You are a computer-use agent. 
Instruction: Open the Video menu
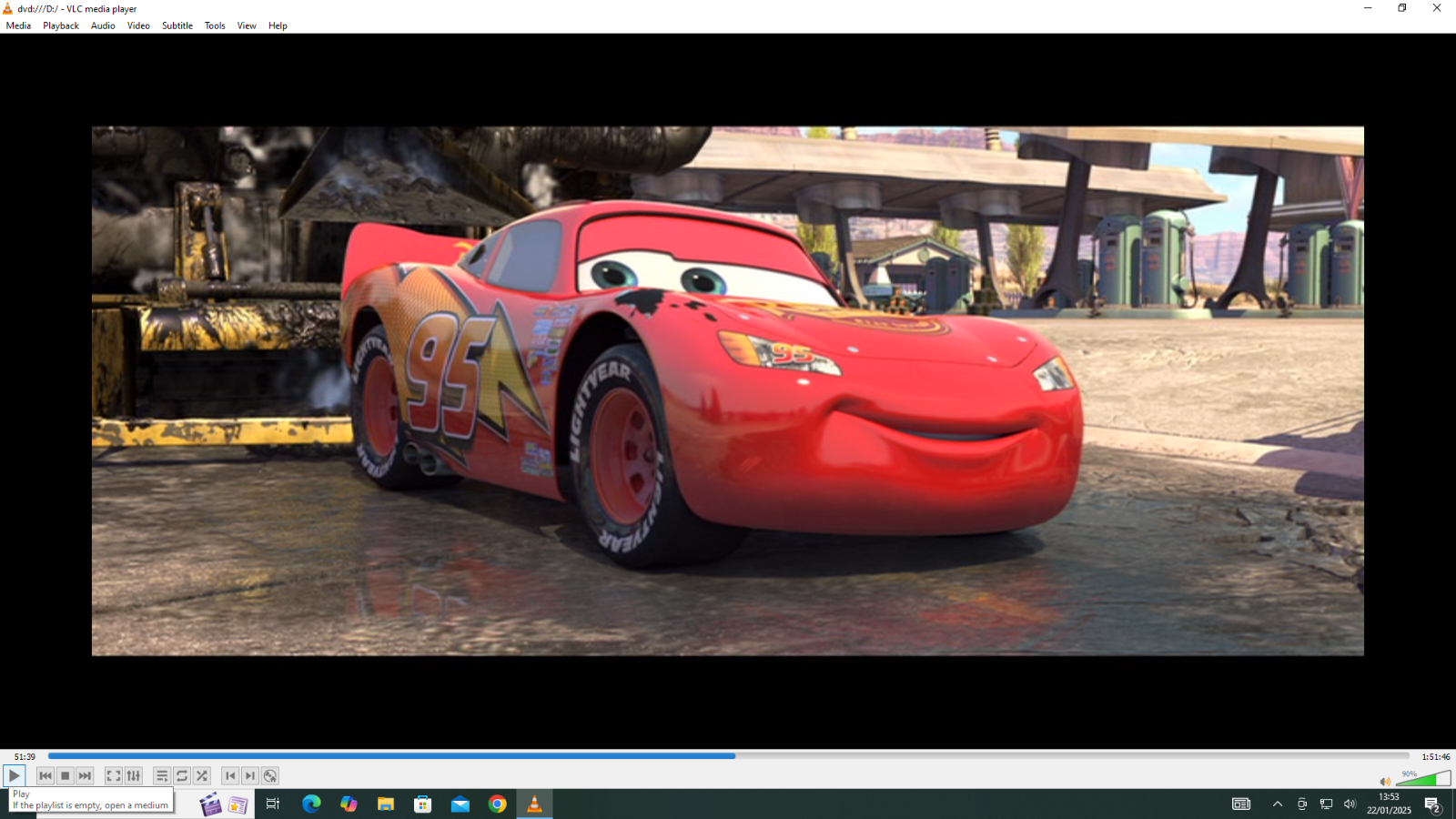(x=138, y=25)
